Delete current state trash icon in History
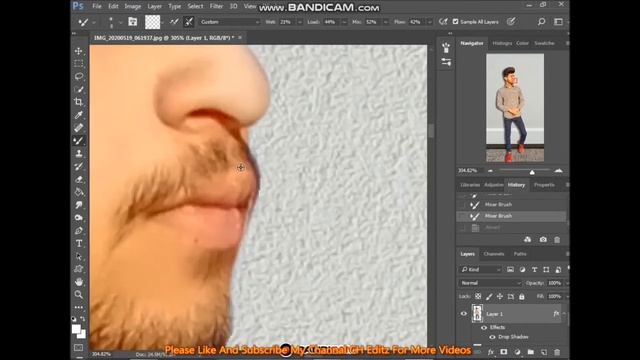Image resolution: width=640 pixels, height=360 pixels. [x=557, y=240]
